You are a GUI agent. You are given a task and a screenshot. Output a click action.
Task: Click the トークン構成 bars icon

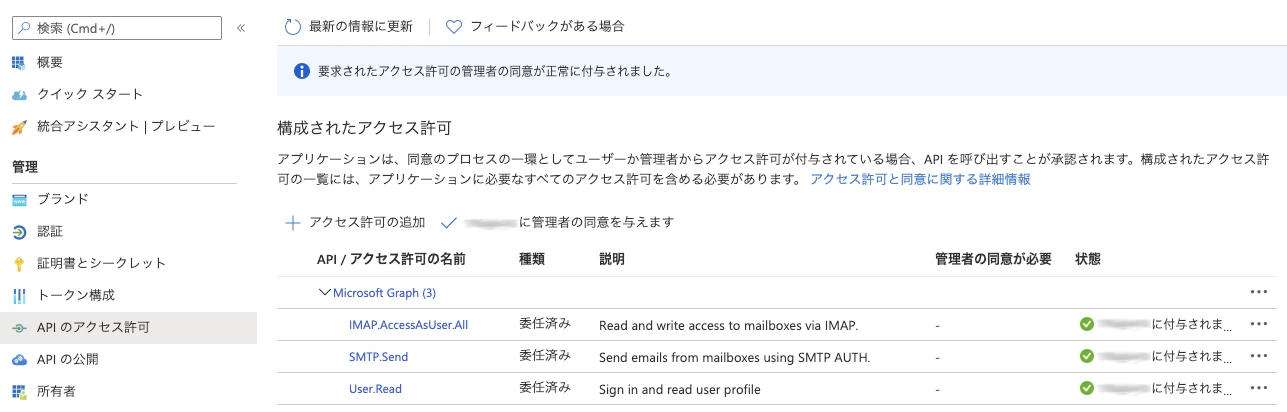pos(19,296)
